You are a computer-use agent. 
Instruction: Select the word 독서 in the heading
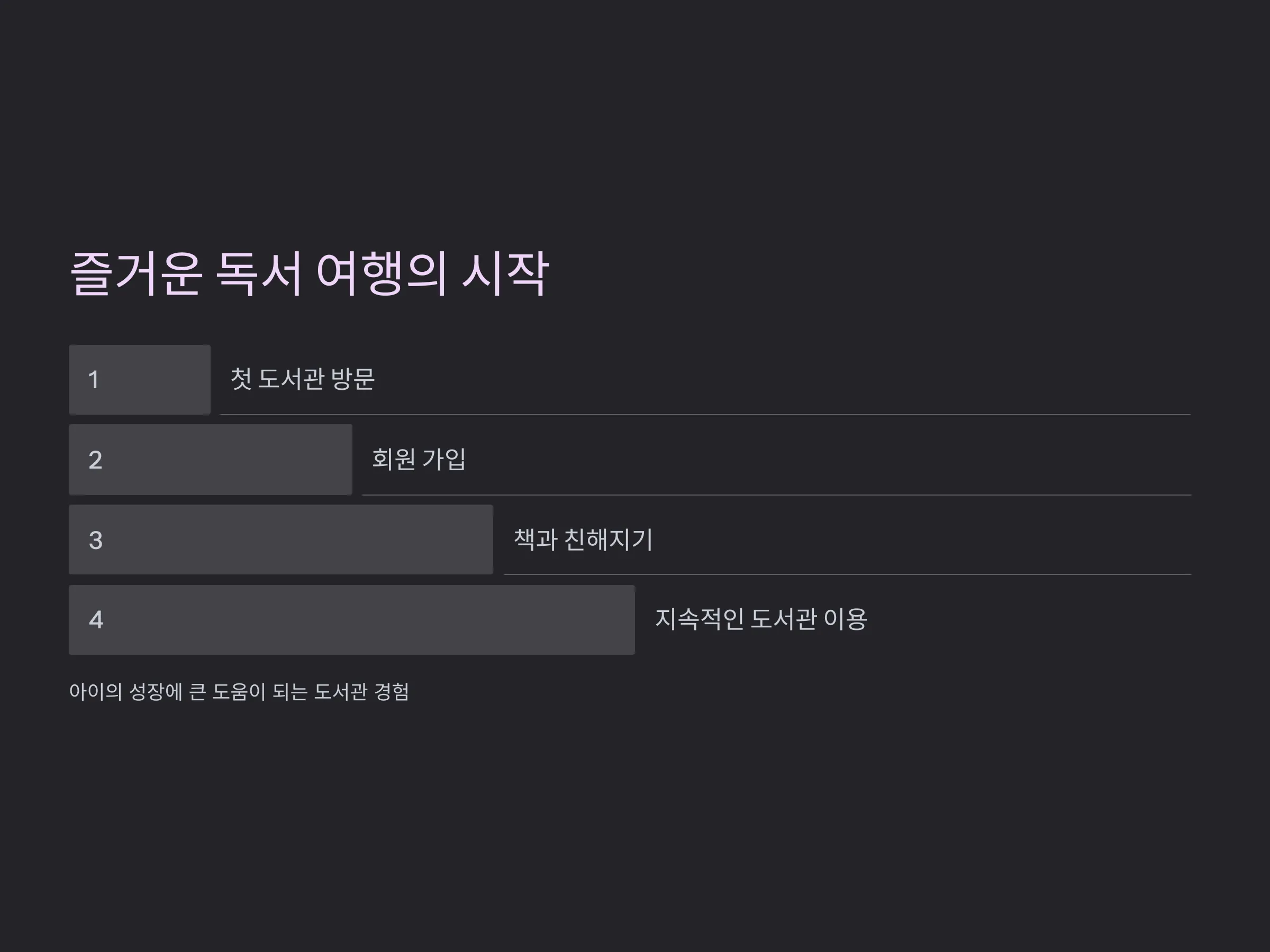pyautogui.click(x=259, y=274)
